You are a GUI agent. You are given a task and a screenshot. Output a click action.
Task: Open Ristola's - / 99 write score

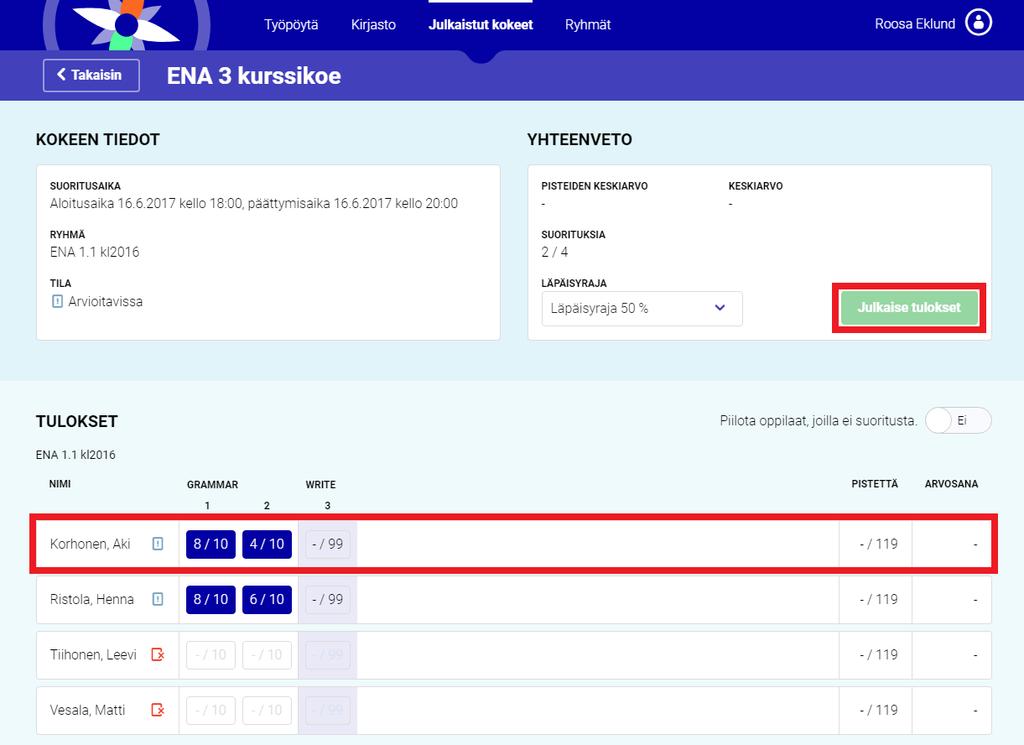pyautogui.click(x=328, y=599)
